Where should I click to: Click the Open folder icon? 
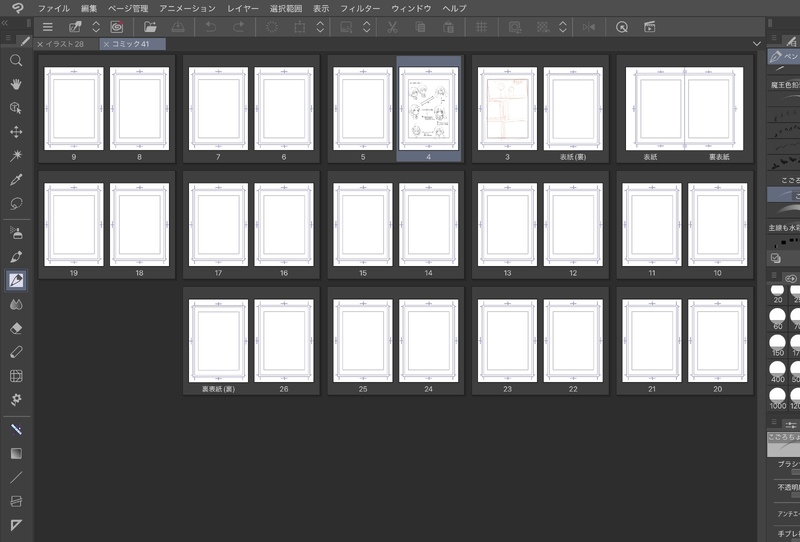coord(150,27)
